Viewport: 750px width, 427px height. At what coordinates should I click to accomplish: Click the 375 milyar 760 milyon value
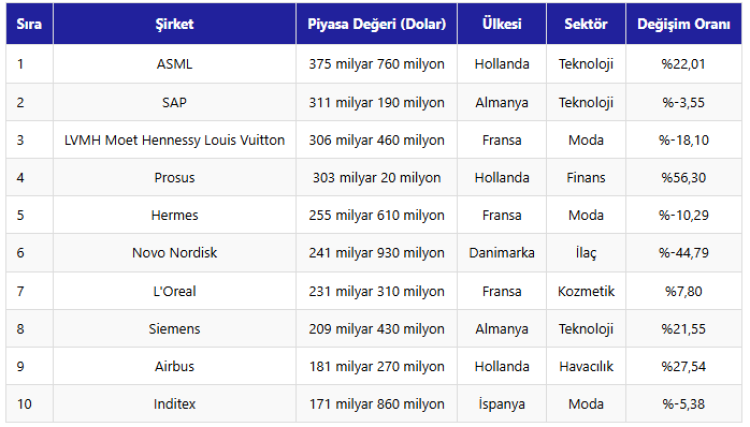(x=376, y=64)
